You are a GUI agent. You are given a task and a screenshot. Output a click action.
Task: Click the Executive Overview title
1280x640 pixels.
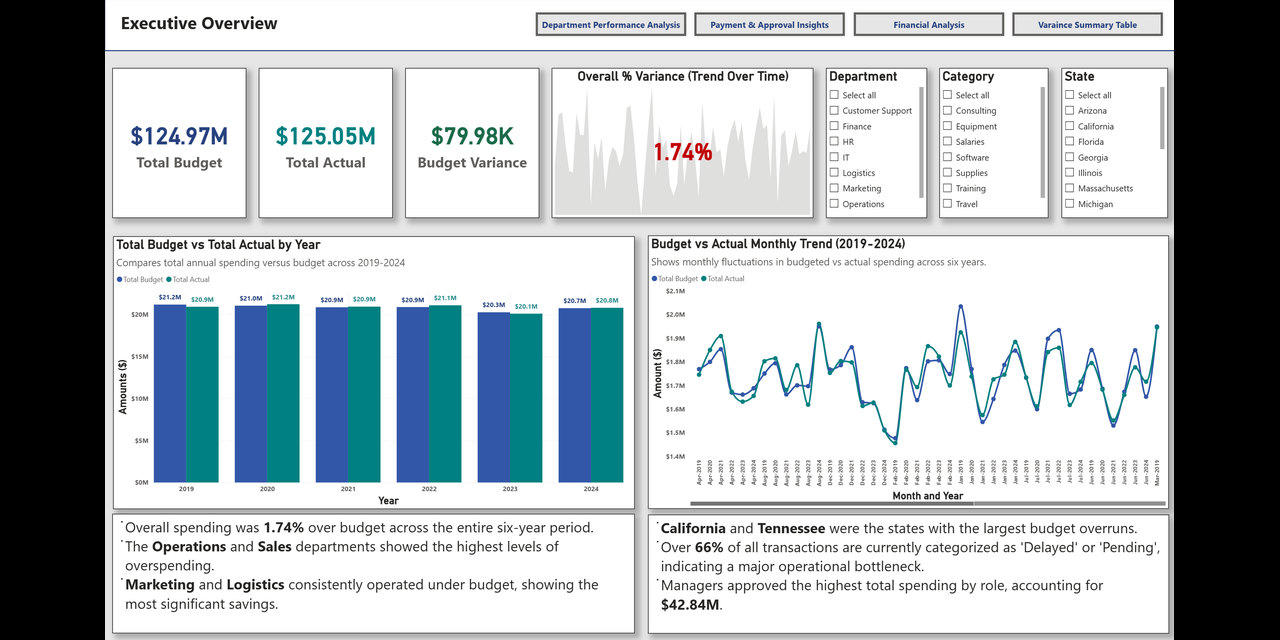tap(199, 23)
